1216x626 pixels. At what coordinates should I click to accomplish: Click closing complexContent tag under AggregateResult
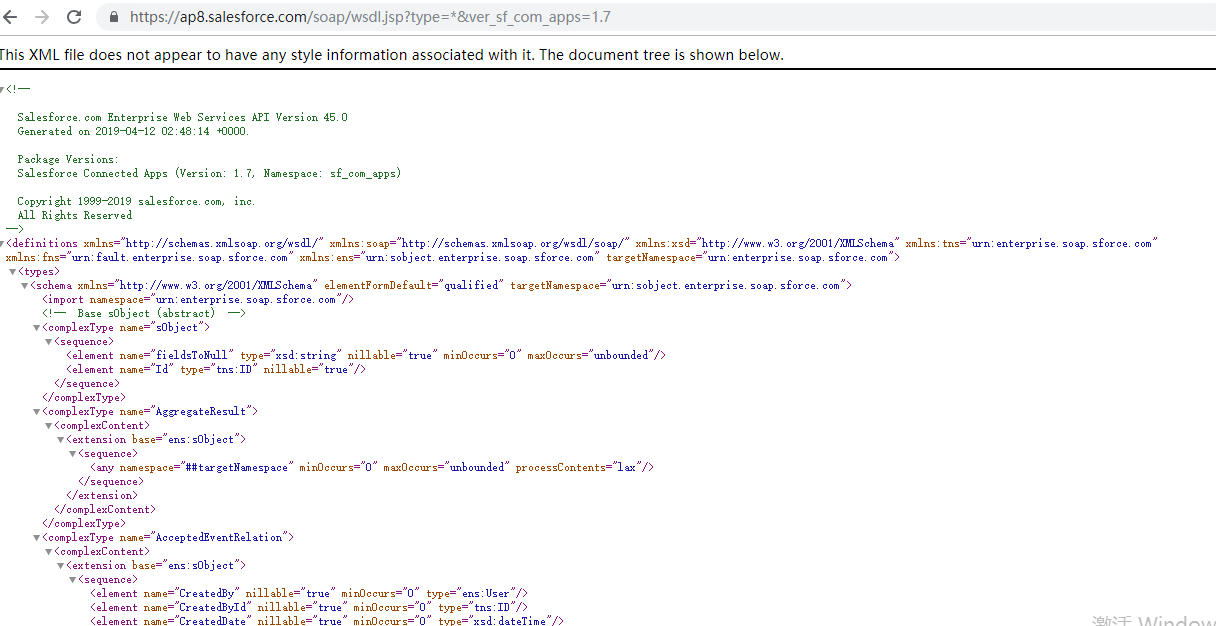click(104, 509)
